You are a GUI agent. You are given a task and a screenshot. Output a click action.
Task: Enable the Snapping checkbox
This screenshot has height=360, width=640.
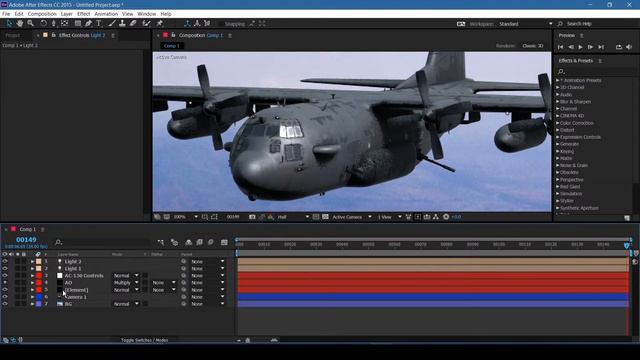[221, 24]
